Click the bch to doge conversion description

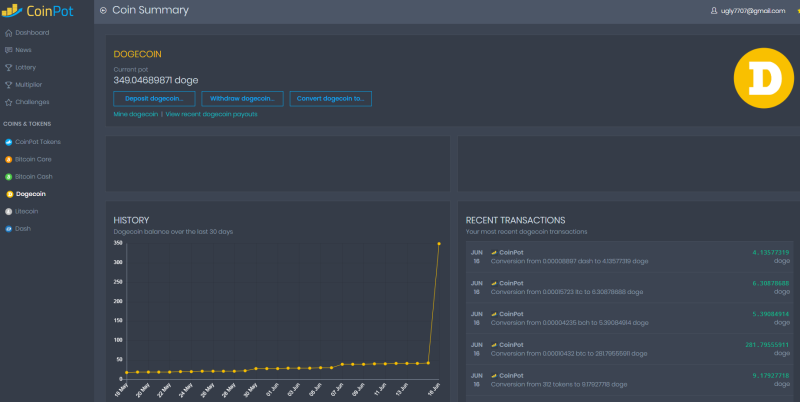(569, 323)
